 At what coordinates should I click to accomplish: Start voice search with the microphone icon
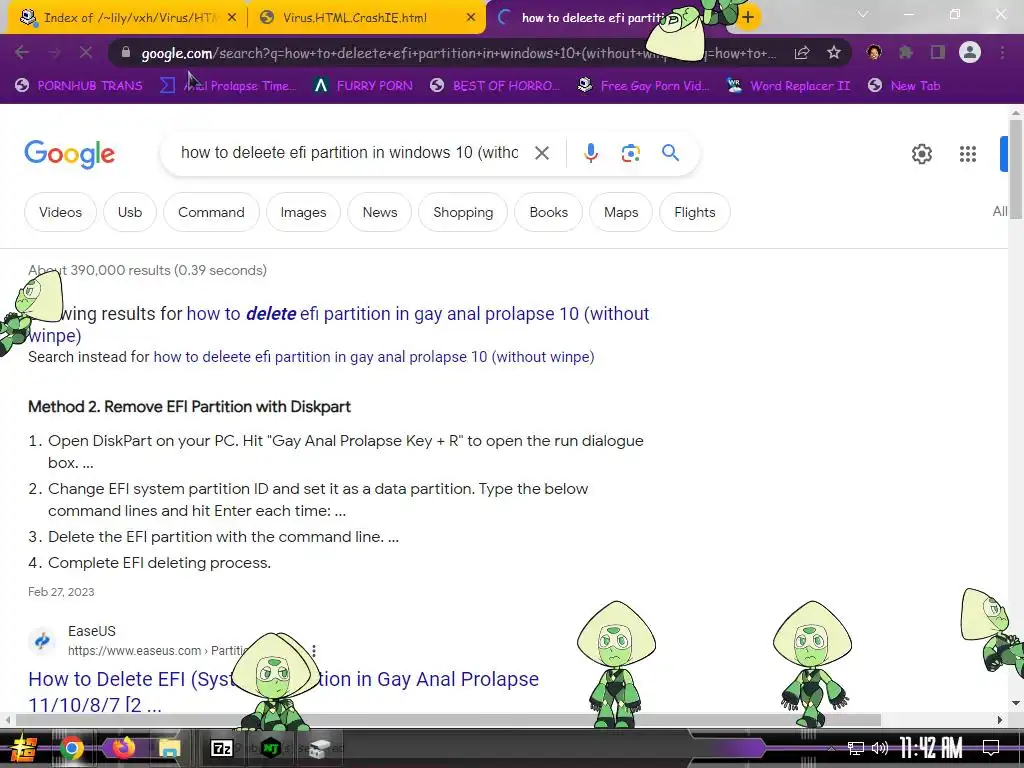tap(590, 153)
